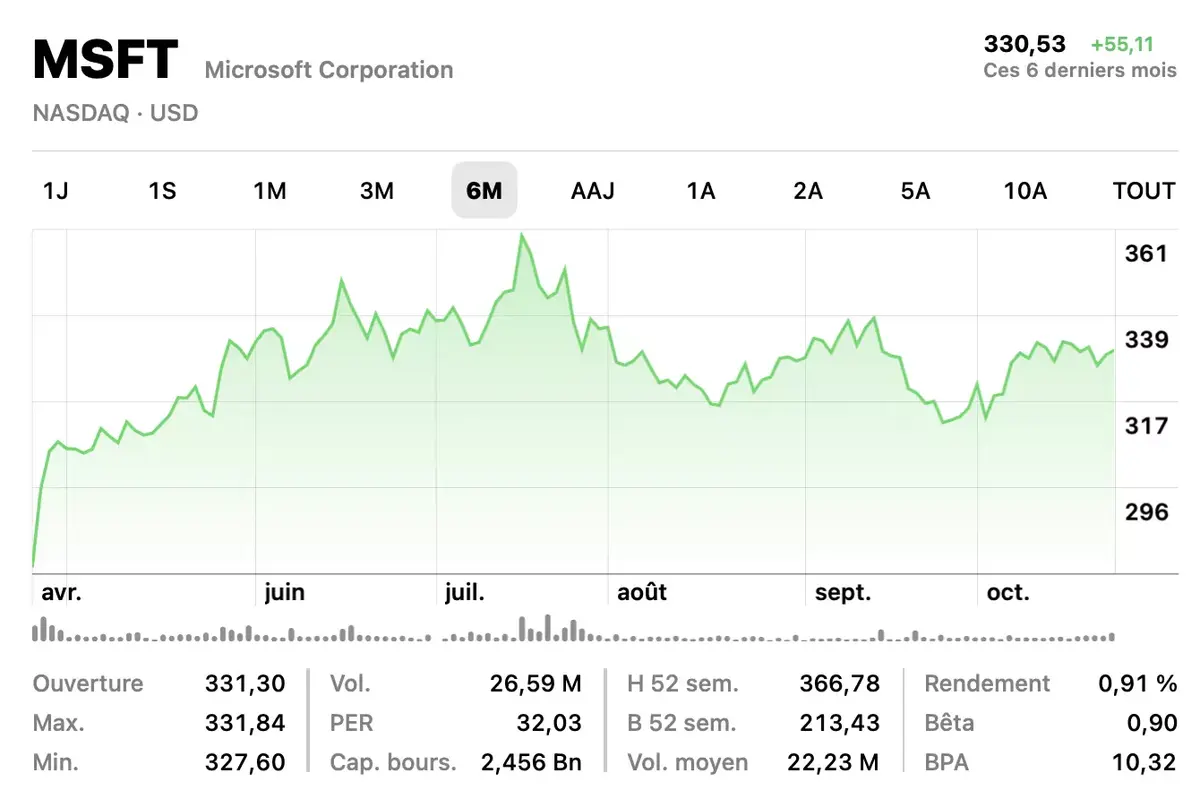1200x799 pixels.
Task: Select the 1A one-year range
Action: point(700,190)
